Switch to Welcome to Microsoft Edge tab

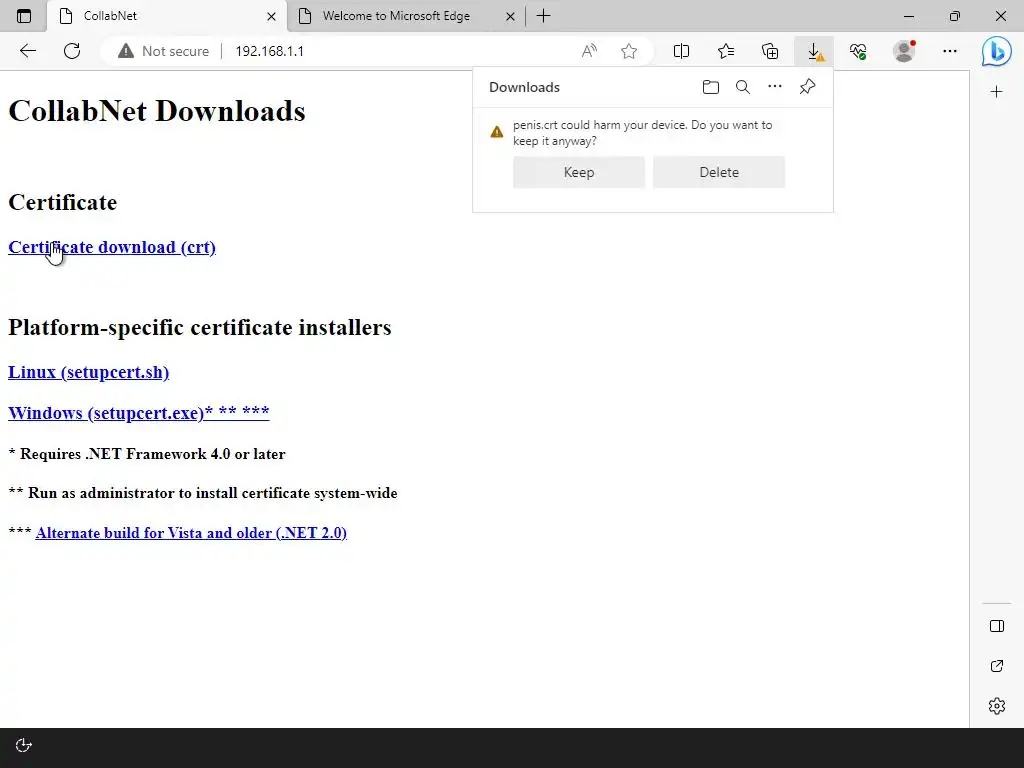406,16
